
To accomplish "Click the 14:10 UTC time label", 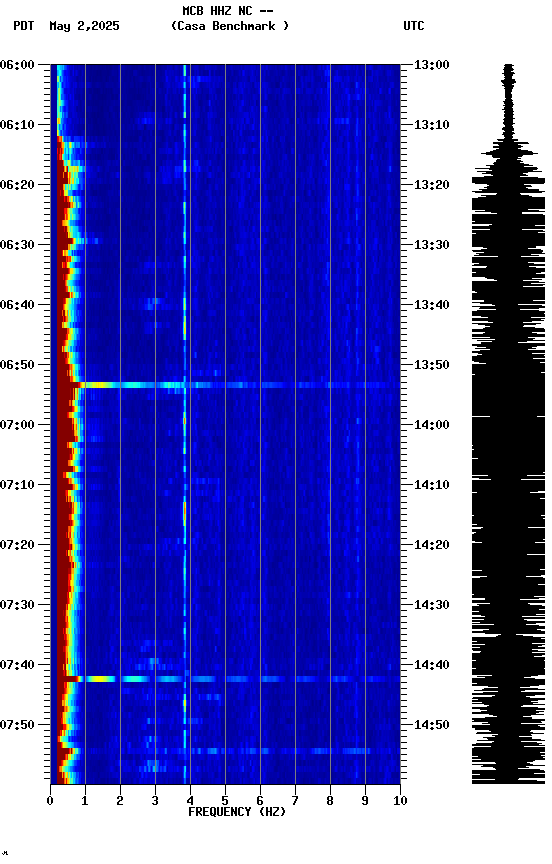I will point(432,485).
